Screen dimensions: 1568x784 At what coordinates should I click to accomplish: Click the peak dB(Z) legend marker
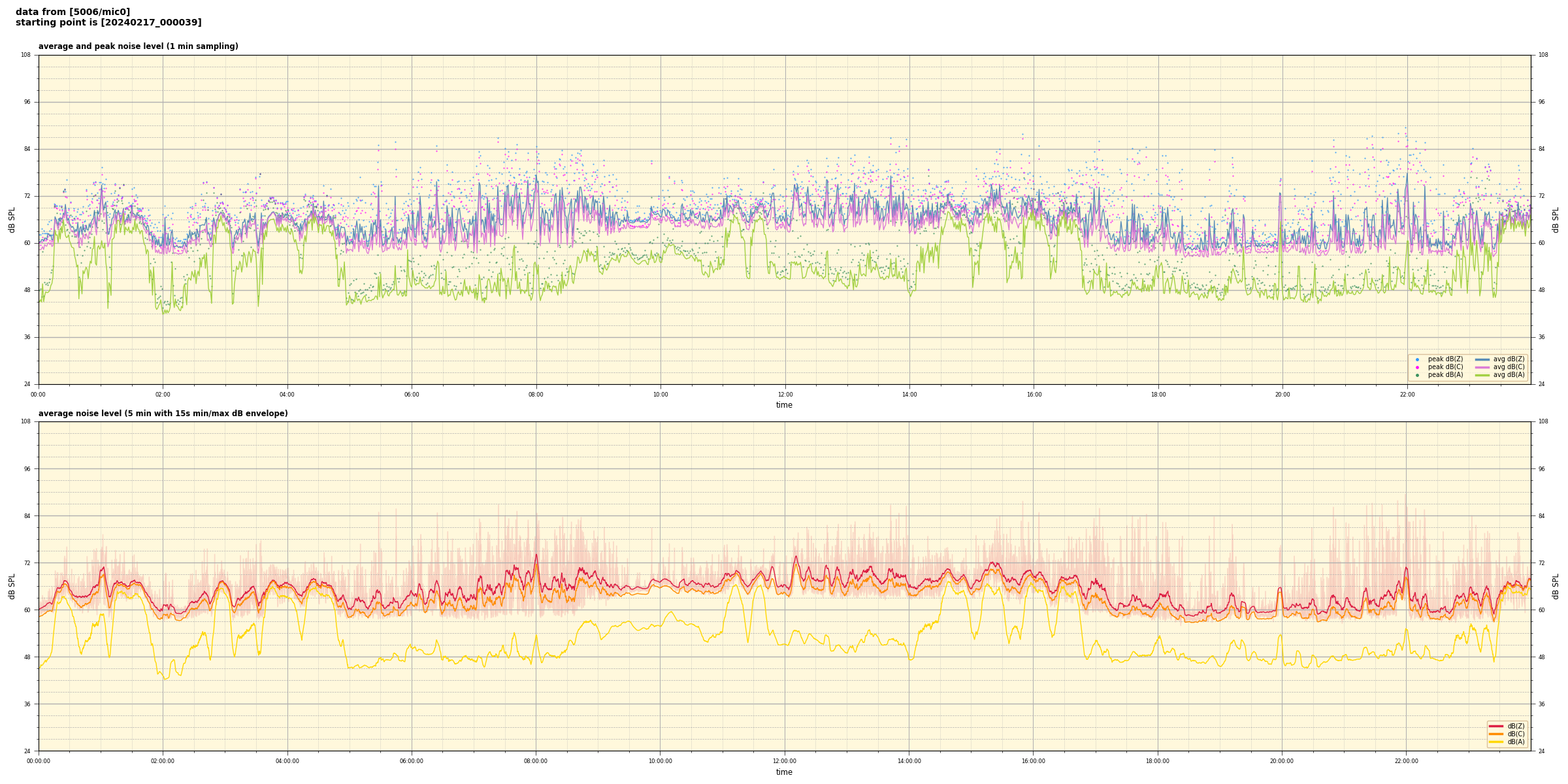click(x=1417, y=359)
